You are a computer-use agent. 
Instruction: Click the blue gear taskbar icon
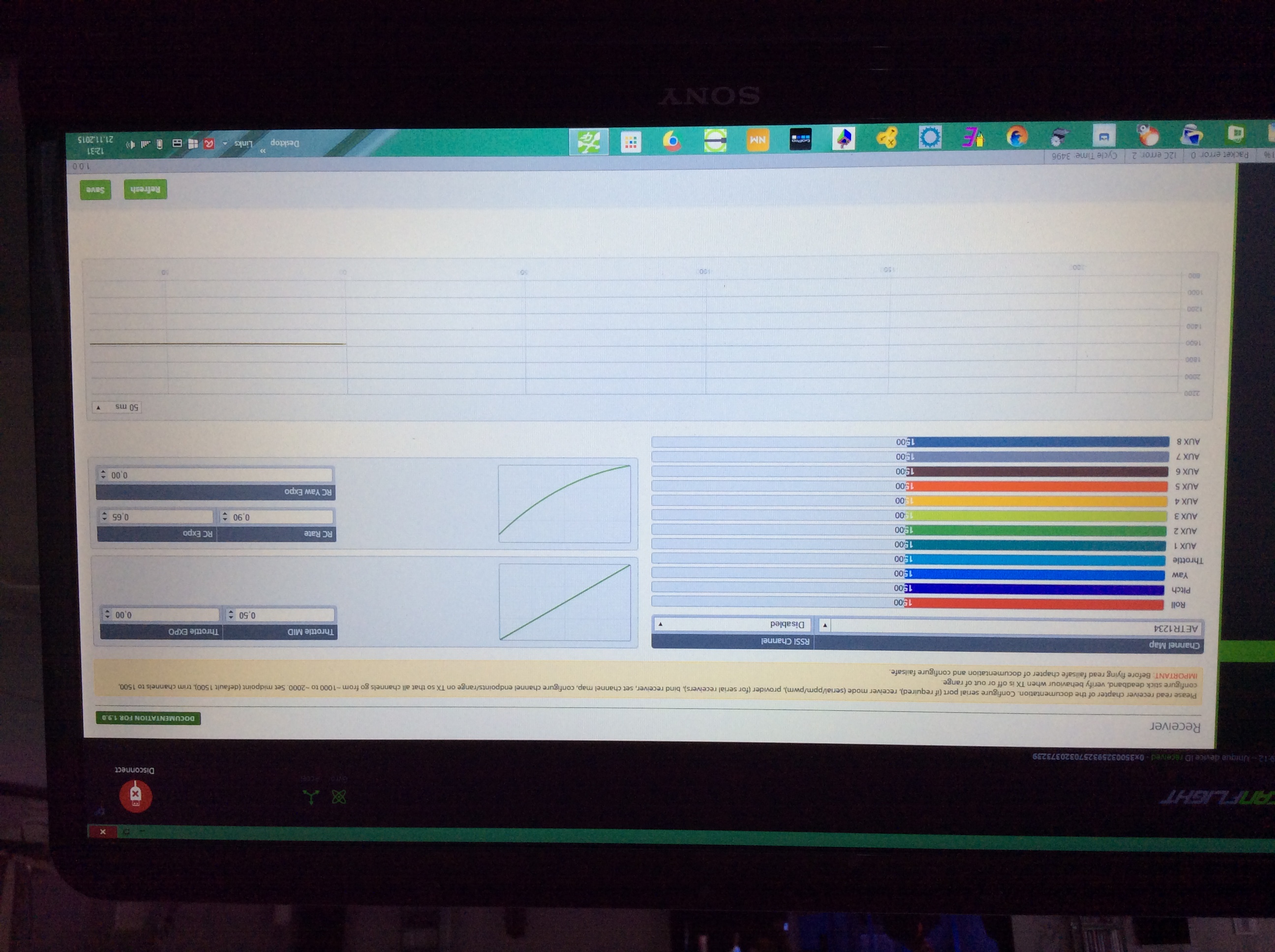point(930,138)
